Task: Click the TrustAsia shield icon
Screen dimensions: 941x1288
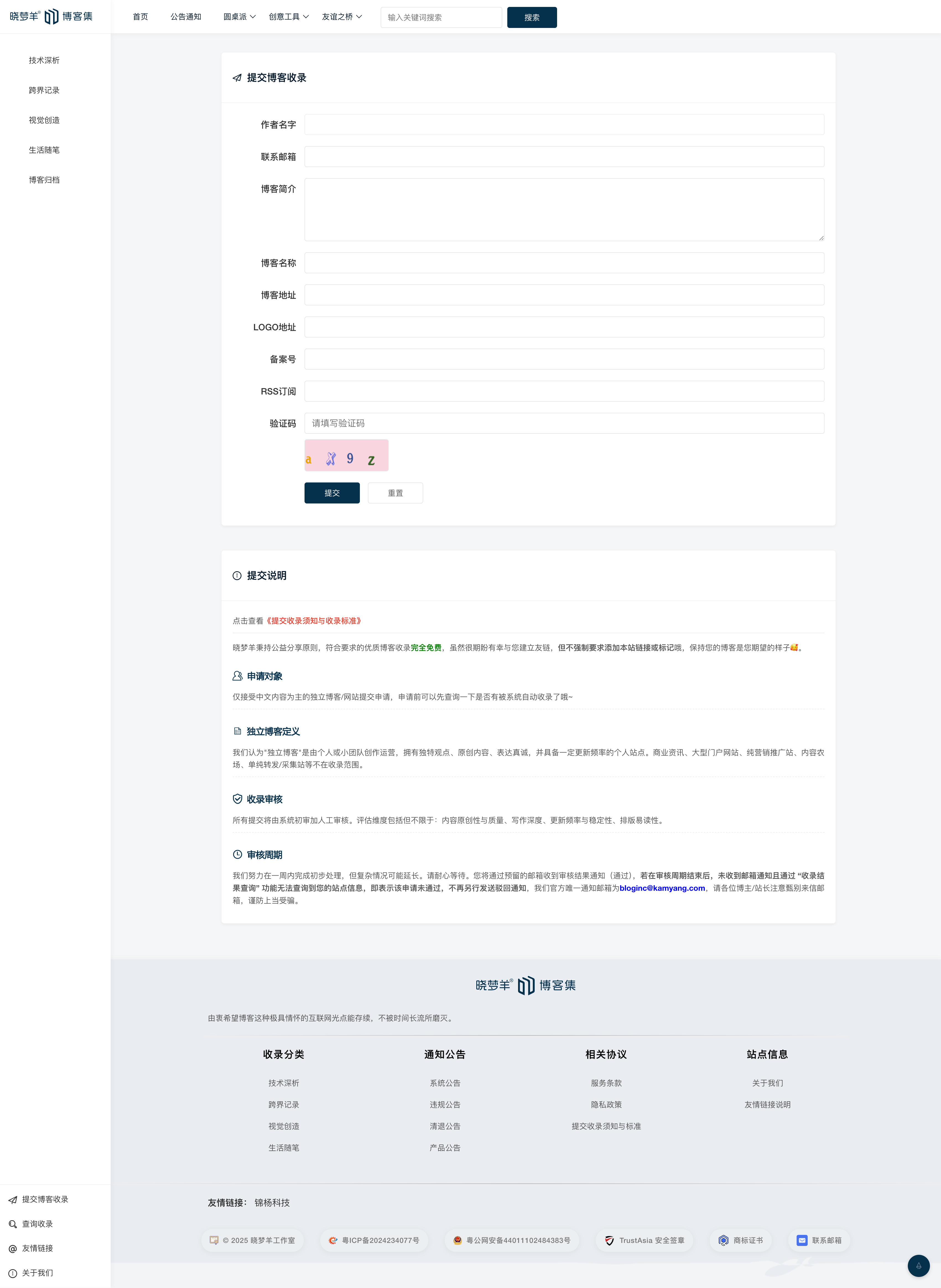Action: tap(609, 1241)
